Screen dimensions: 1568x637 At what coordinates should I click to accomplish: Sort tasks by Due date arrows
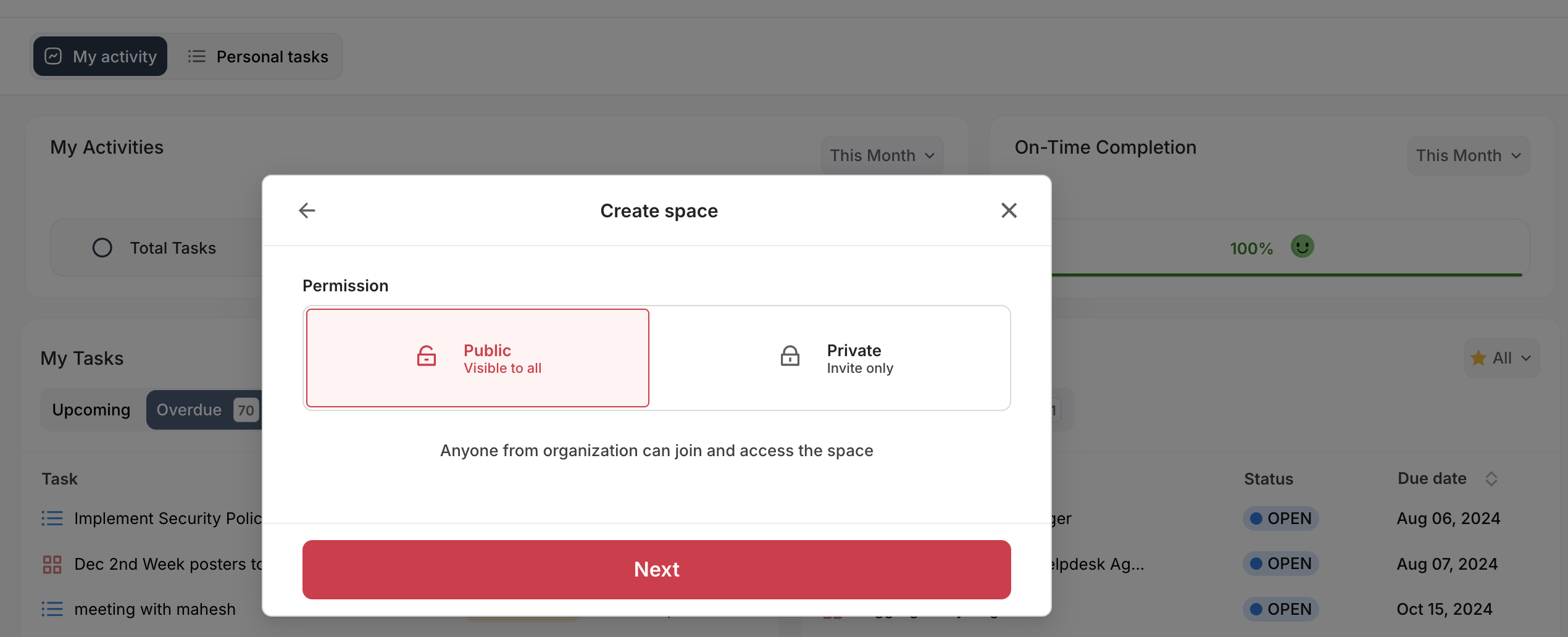pos(1491,479)
